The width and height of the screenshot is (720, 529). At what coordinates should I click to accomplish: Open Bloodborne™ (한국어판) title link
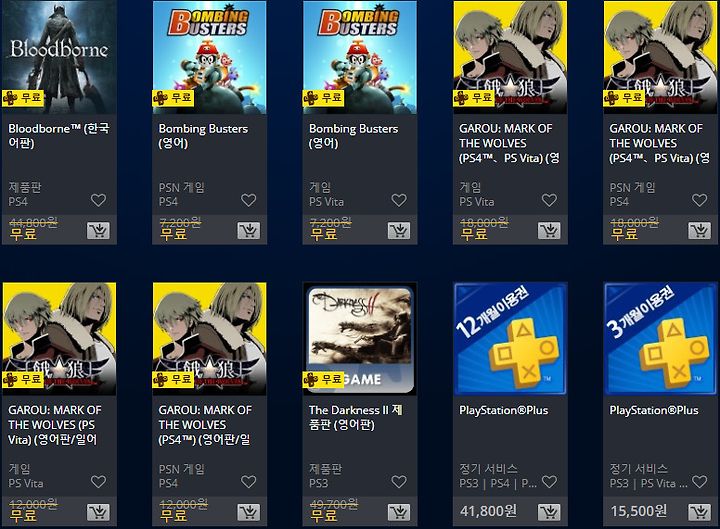click(x=59, y=135)
